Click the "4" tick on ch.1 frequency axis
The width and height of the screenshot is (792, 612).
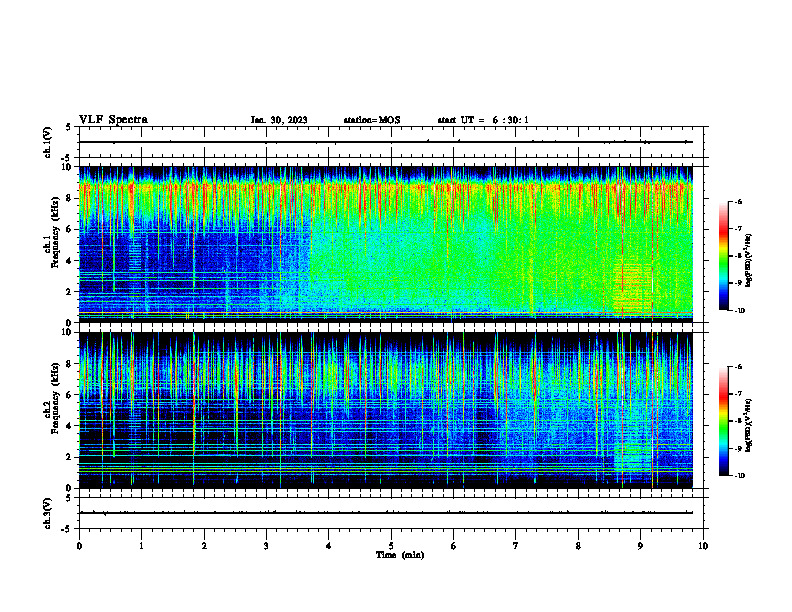click(x=69, y=261)
